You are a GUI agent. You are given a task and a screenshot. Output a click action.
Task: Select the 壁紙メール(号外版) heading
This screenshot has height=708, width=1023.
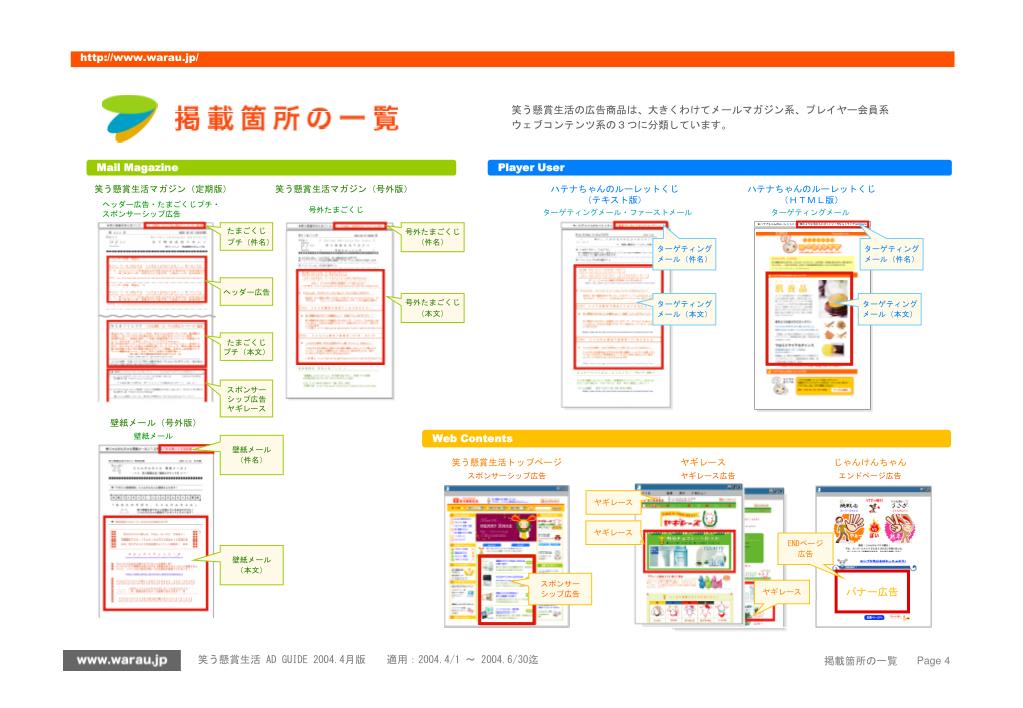[153, 423]
